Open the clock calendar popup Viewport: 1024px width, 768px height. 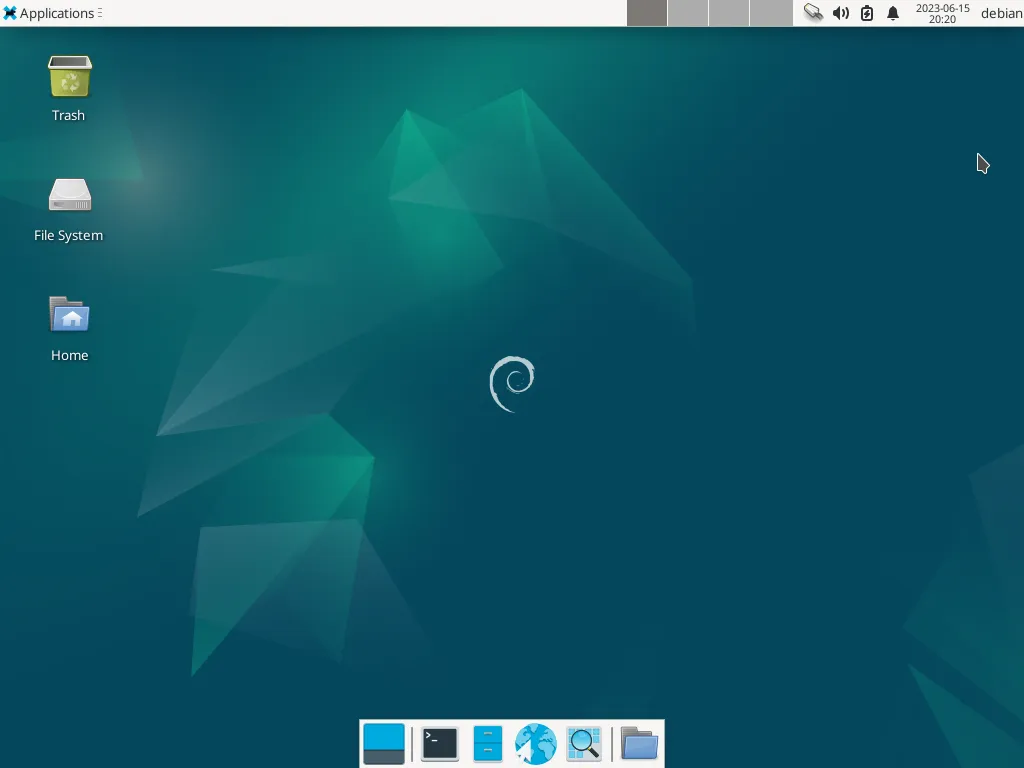click(x=941, y=13)
